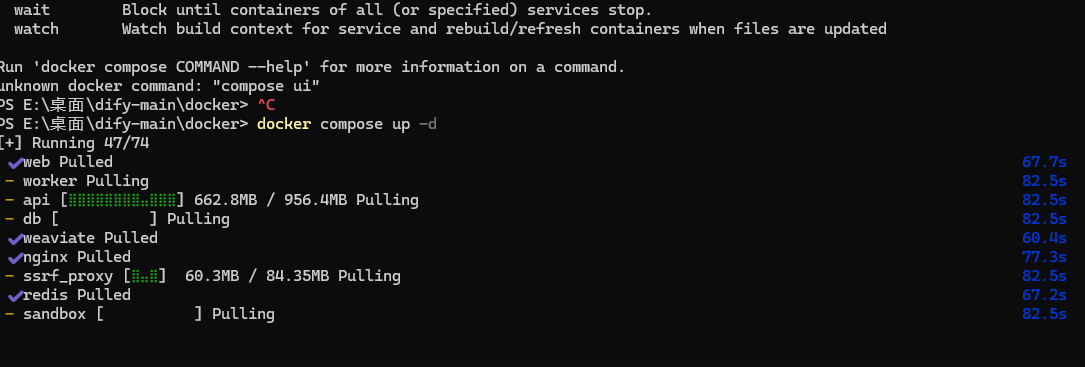Click the yellow dash beside api line
1085x367 pixels.
point(10,201)
